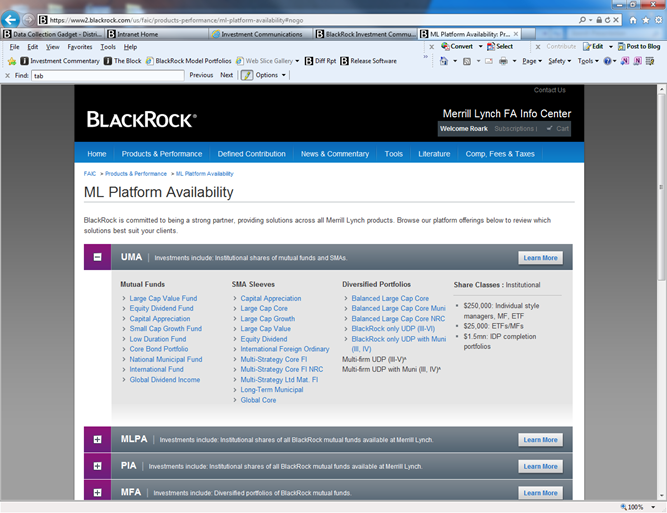
Task: Open Favorites with the star icon at top right
Action: [x=646, y=20]
